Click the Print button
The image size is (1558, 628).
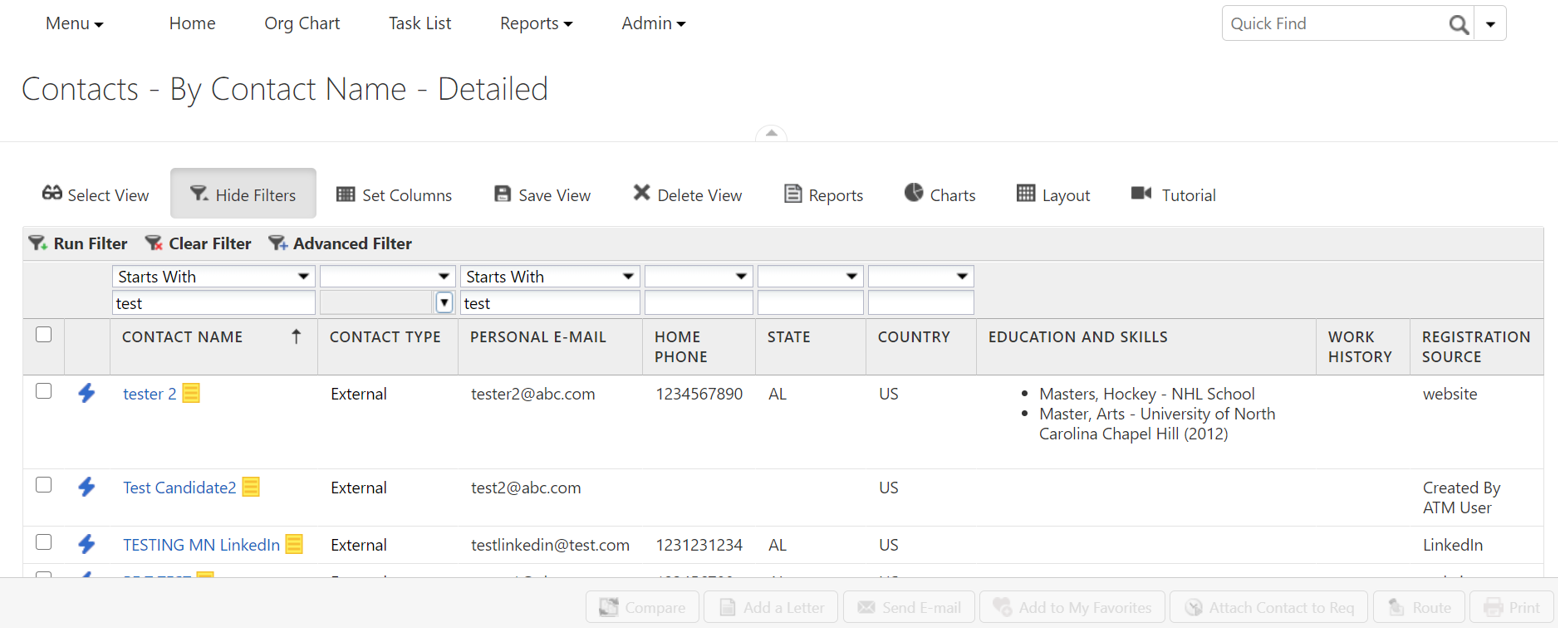(1511, 607)
